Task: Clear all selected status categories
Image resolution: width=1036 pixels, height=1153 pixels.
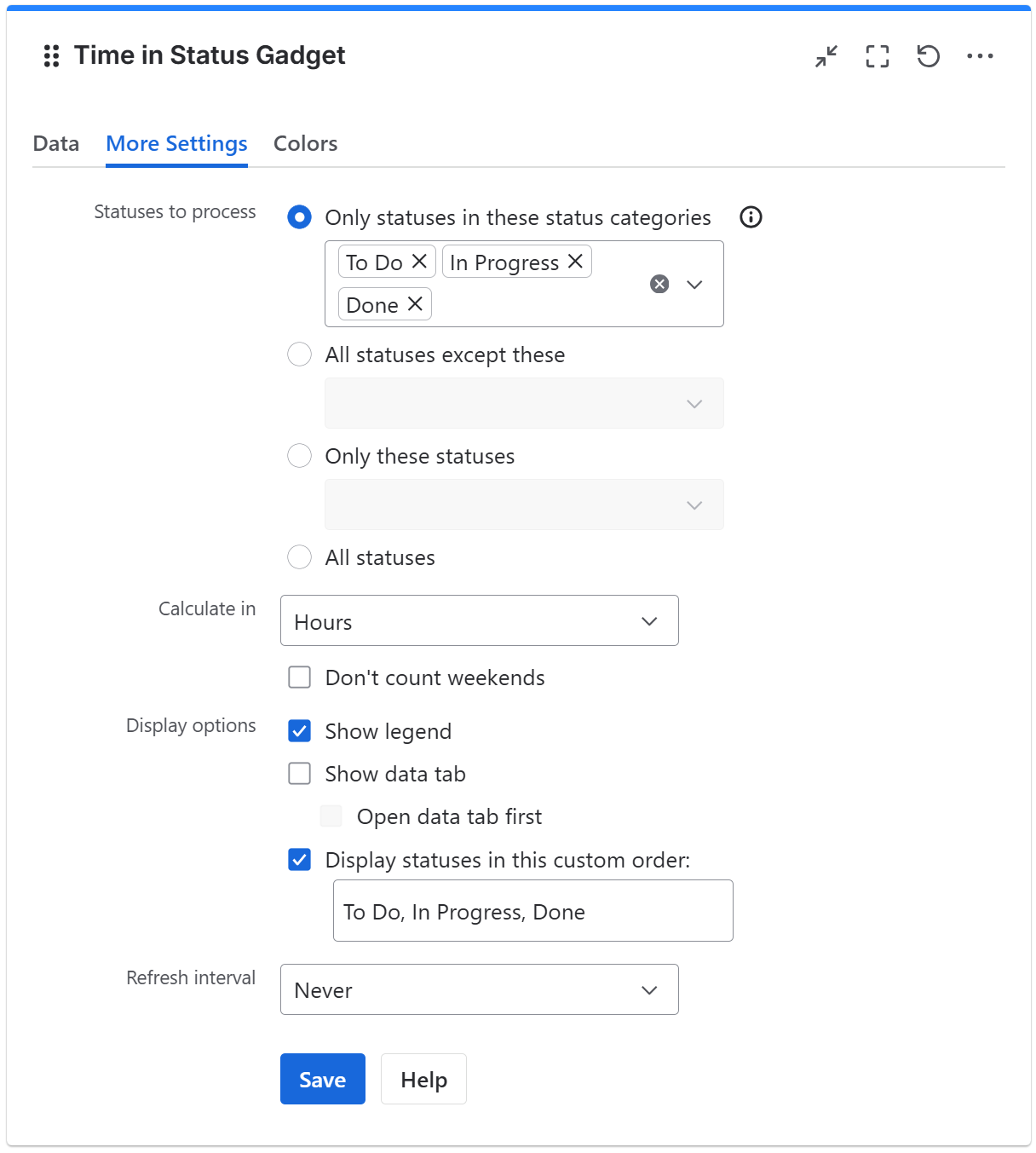Action: coord(659,284)
